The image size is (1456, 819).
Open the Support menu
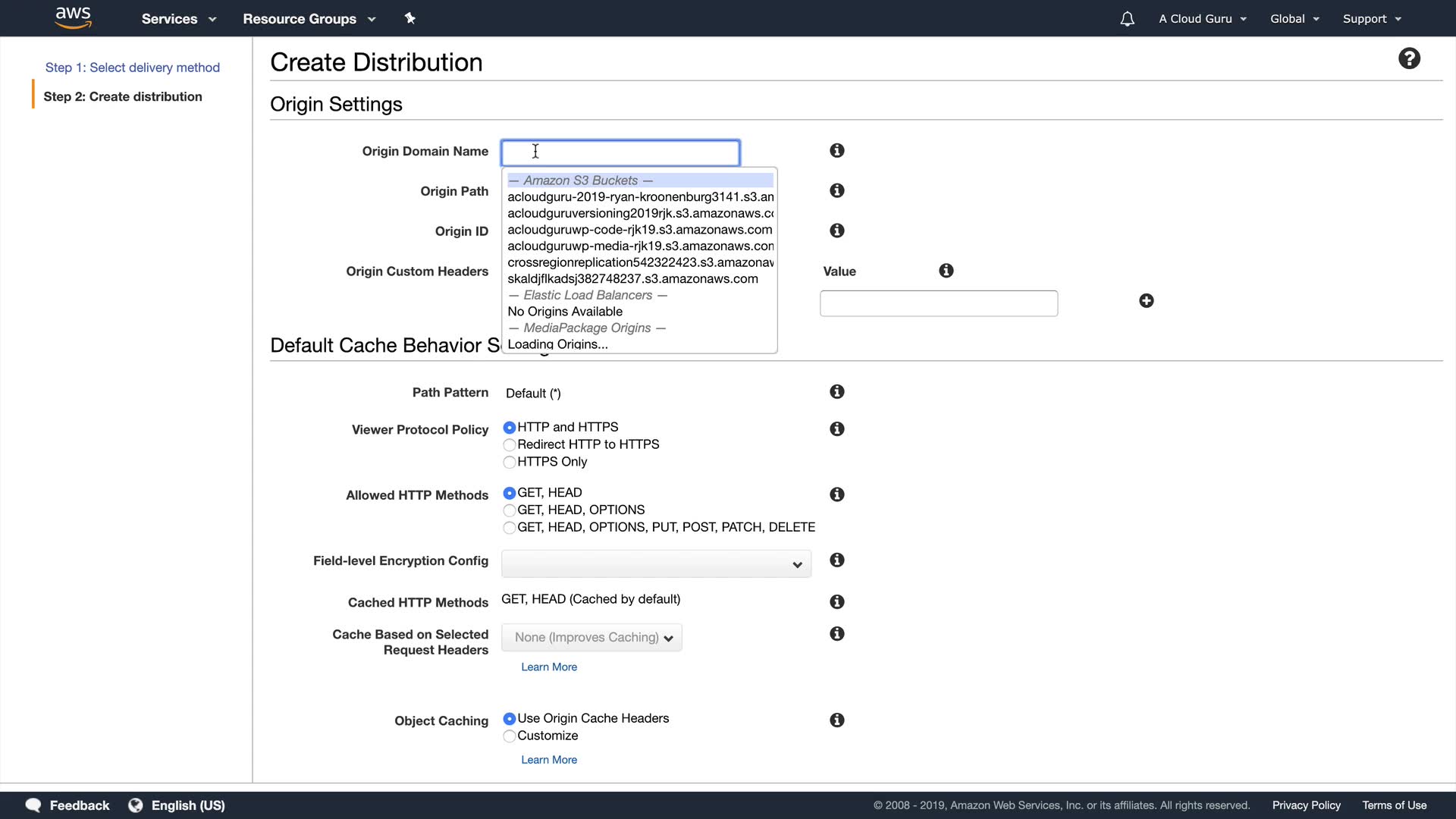(x=1371, y=19)
